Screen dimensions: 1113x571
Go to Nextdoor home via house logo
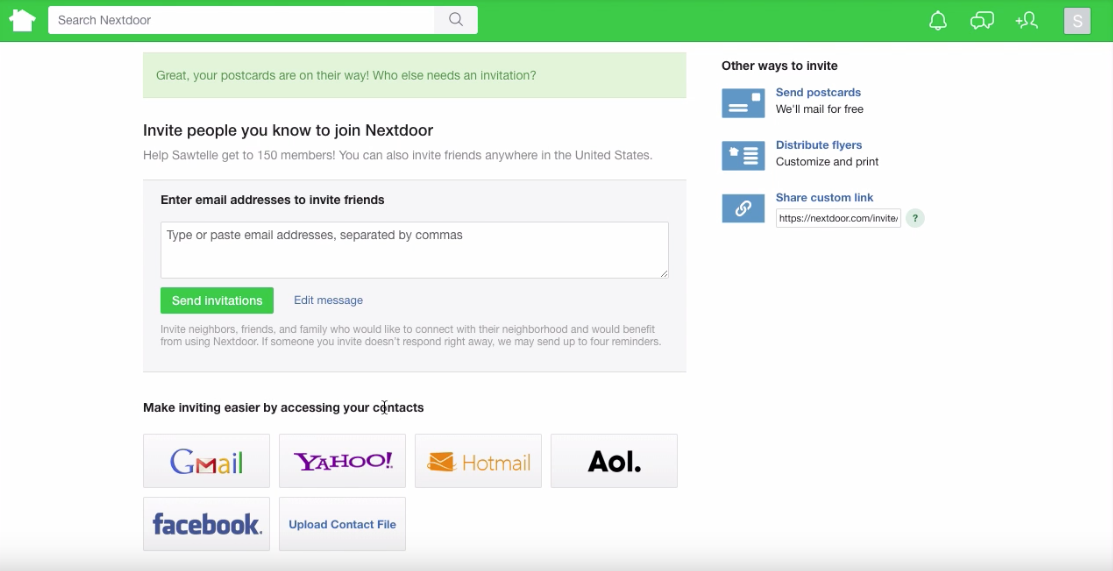22,20
